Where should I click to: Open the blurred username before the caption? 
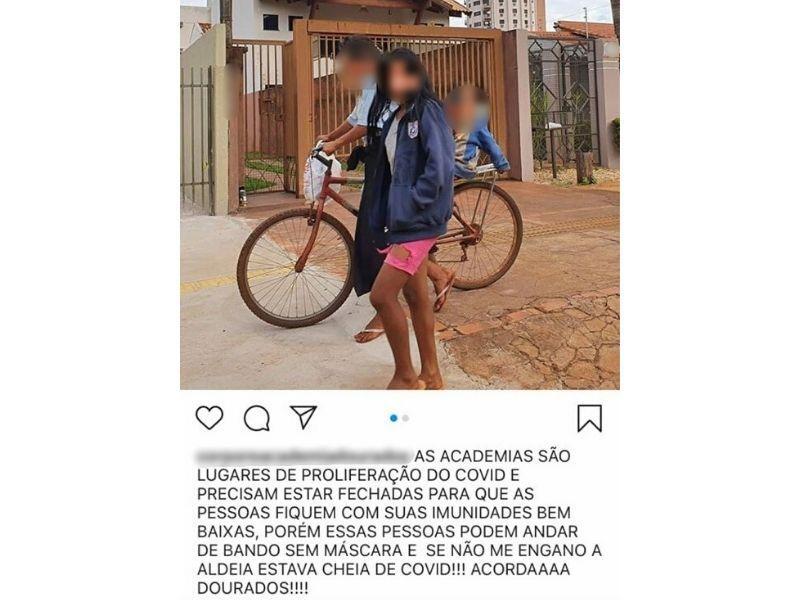point(304,455)
